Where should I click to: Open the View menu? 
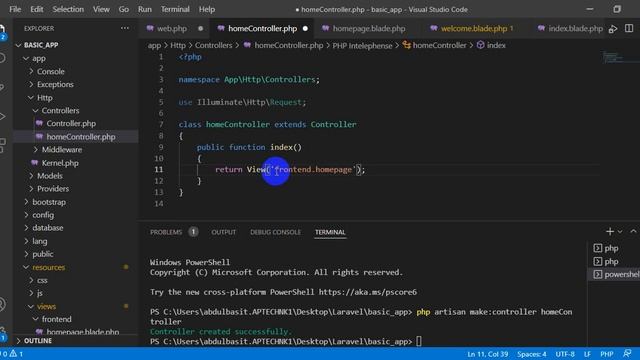[x=101, y=9]
